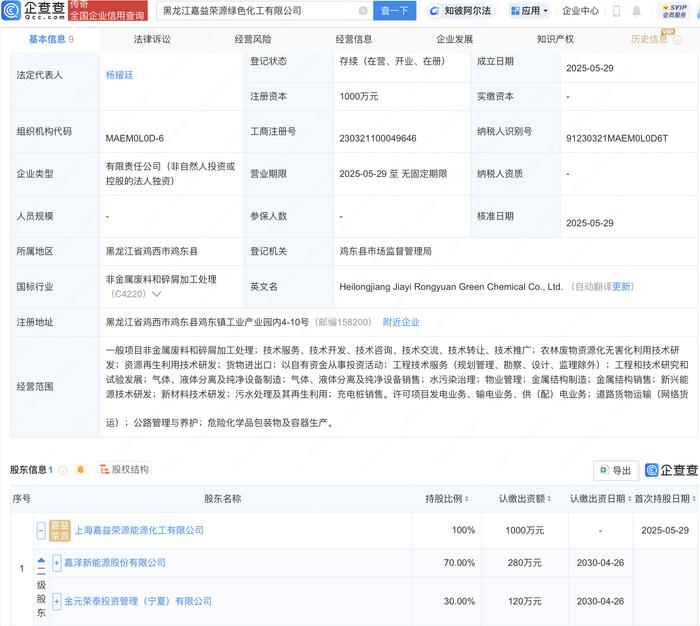Select the English name Heilongjiang Jiayi Rongyuan text
700x626 pixels.
coord(450,287)
